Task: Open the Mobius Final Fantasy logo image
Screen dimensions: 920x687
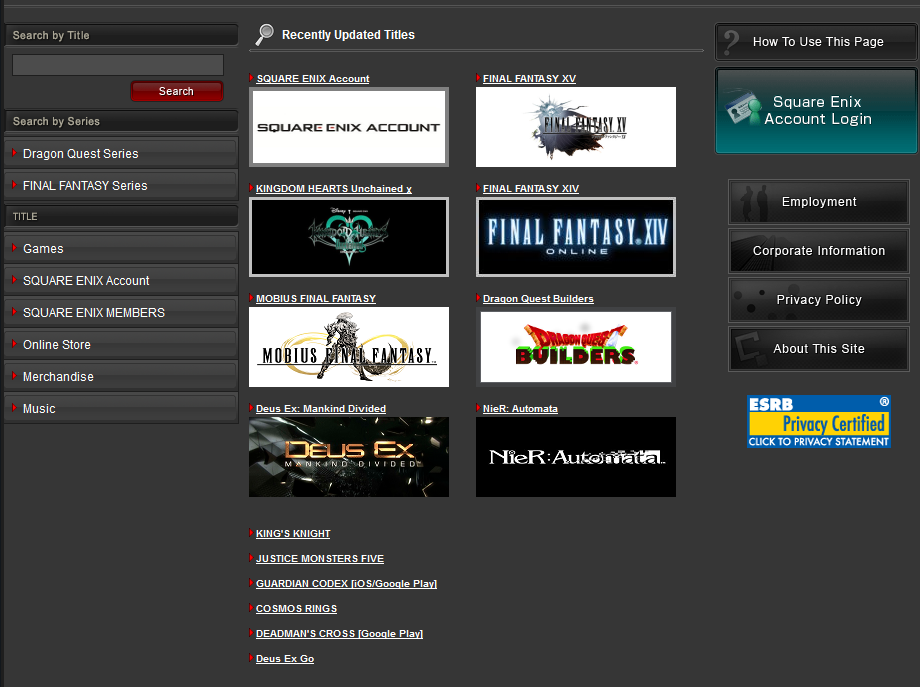Action: click(x=349, y=347)
